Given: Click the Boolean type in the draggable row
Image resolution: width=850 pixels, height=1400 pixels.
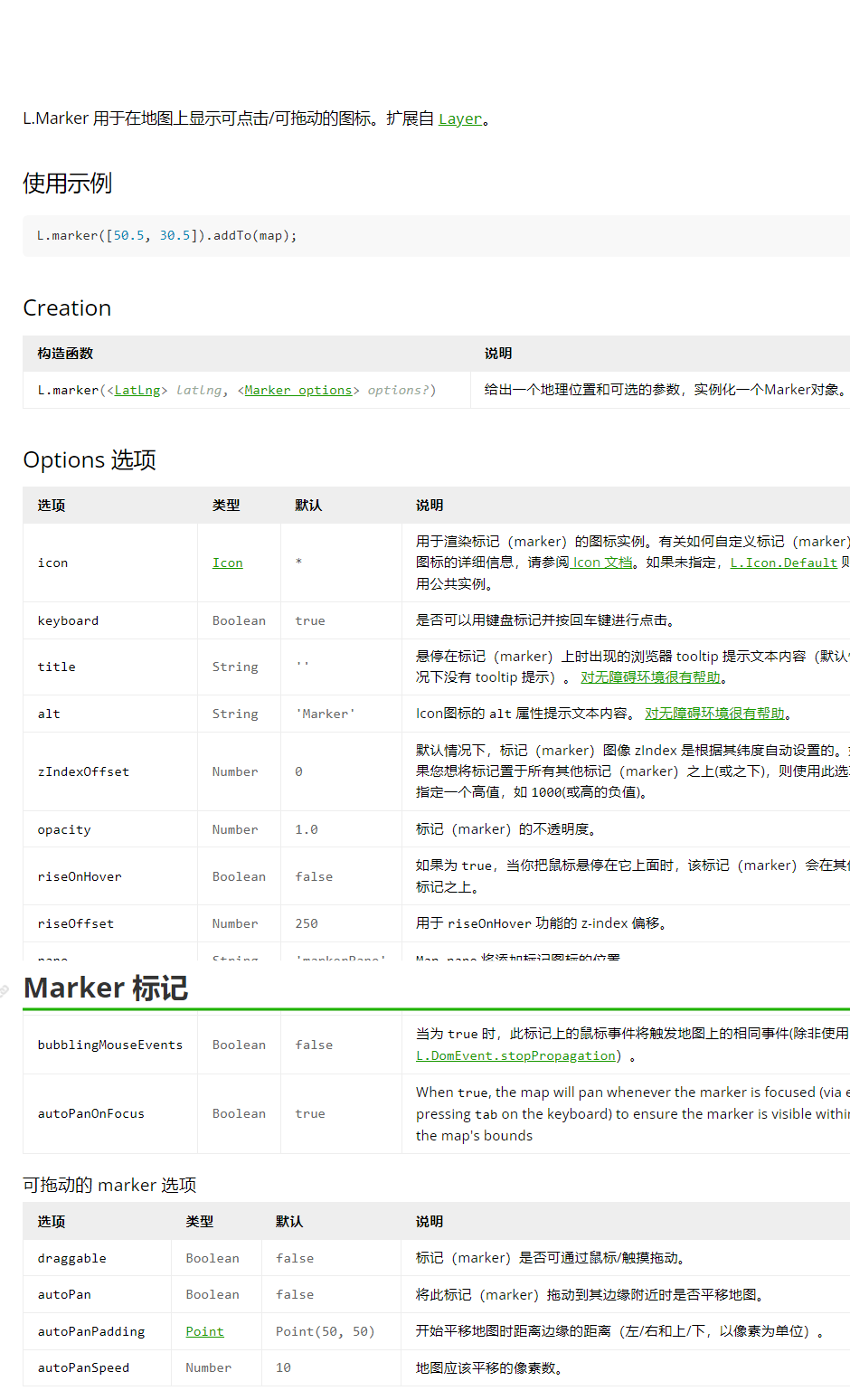Looking at the screenshot, I should [212, 1258].
